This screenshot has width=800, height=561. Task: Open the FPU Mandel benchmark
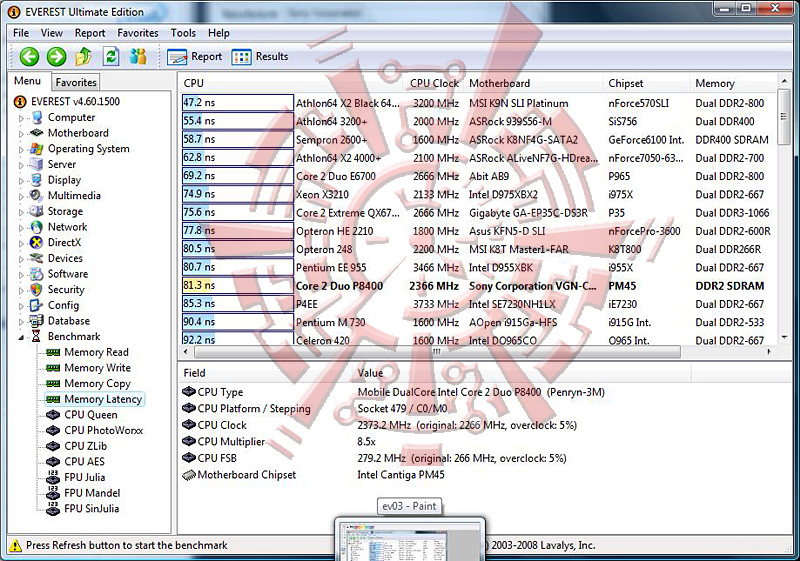pos(92,493)
